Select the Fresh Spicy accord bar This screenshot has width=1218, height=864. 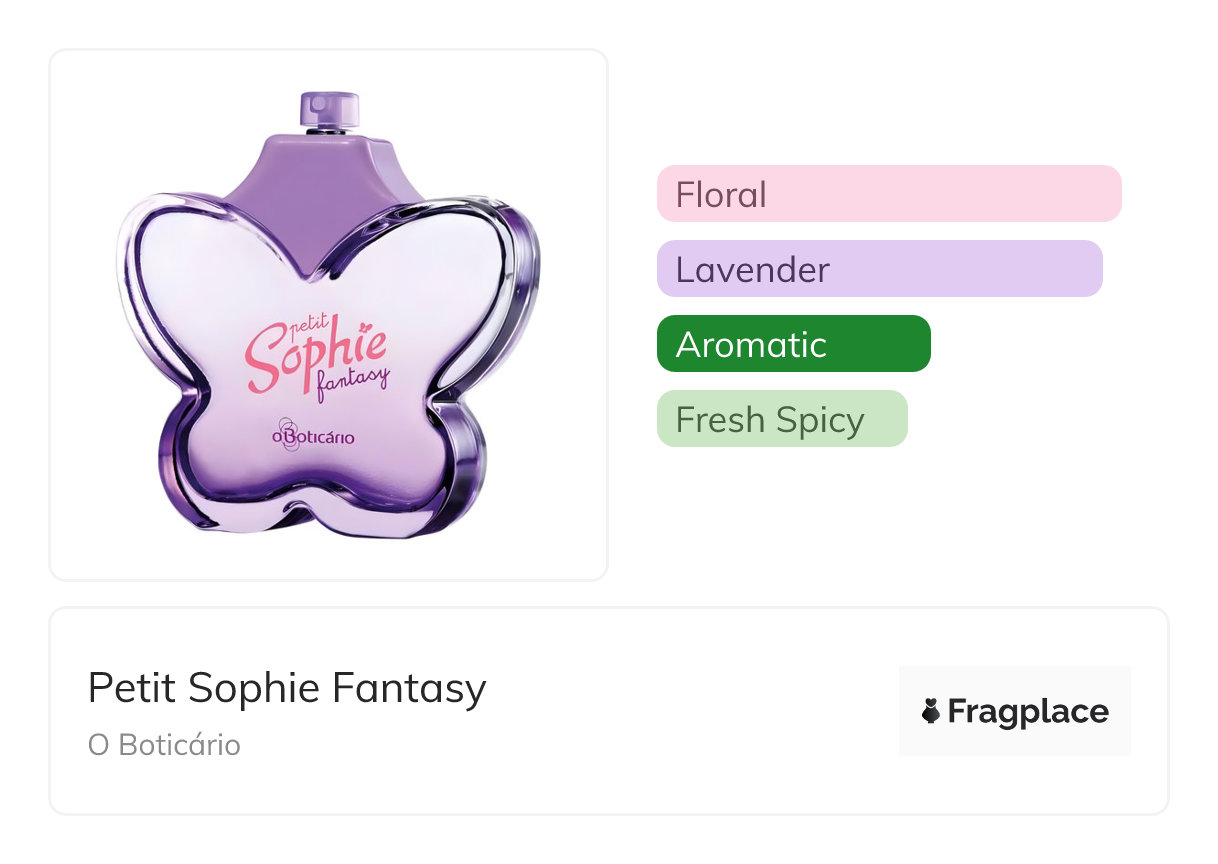781,418
